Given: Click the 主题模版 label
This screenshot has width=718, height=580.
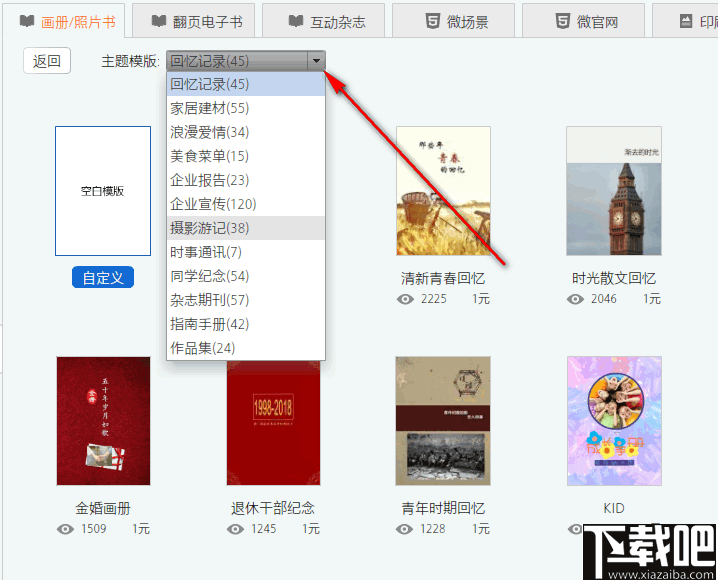Looking at the screenshot, I should [x=130, y=61].
